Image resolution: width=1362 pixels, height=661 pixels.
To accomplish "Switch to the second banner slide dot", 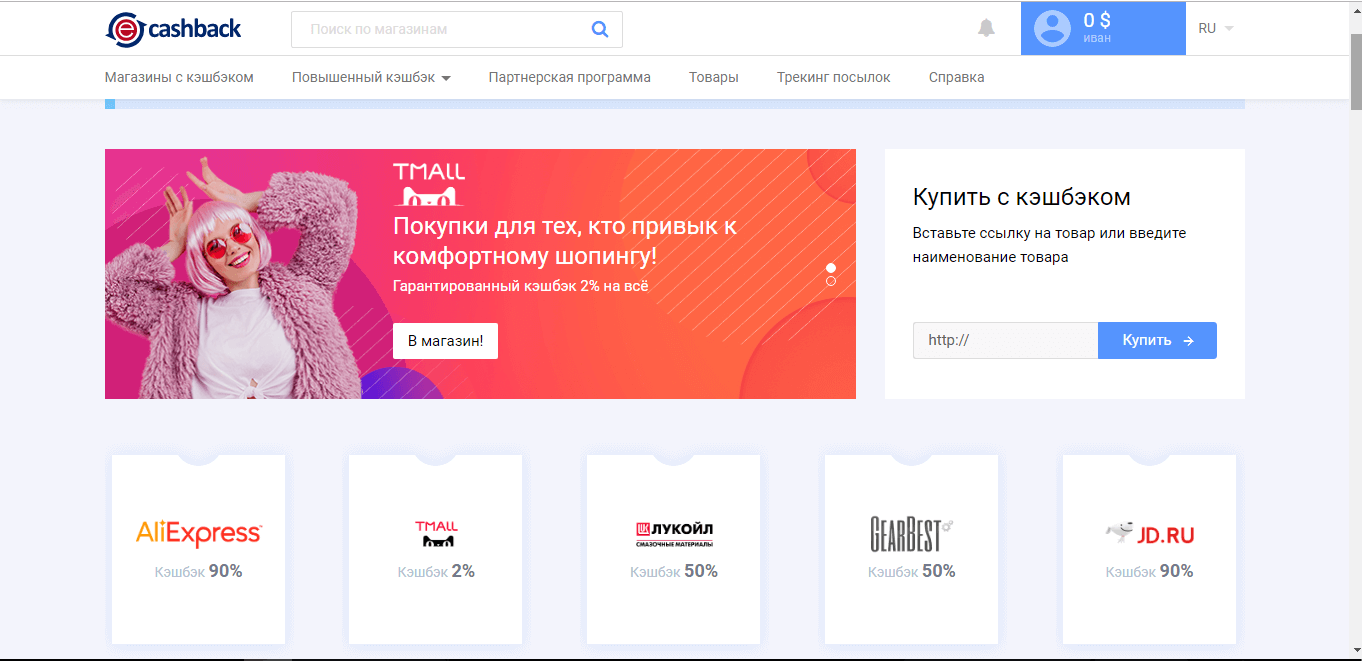I will click(x=831, y=281).
